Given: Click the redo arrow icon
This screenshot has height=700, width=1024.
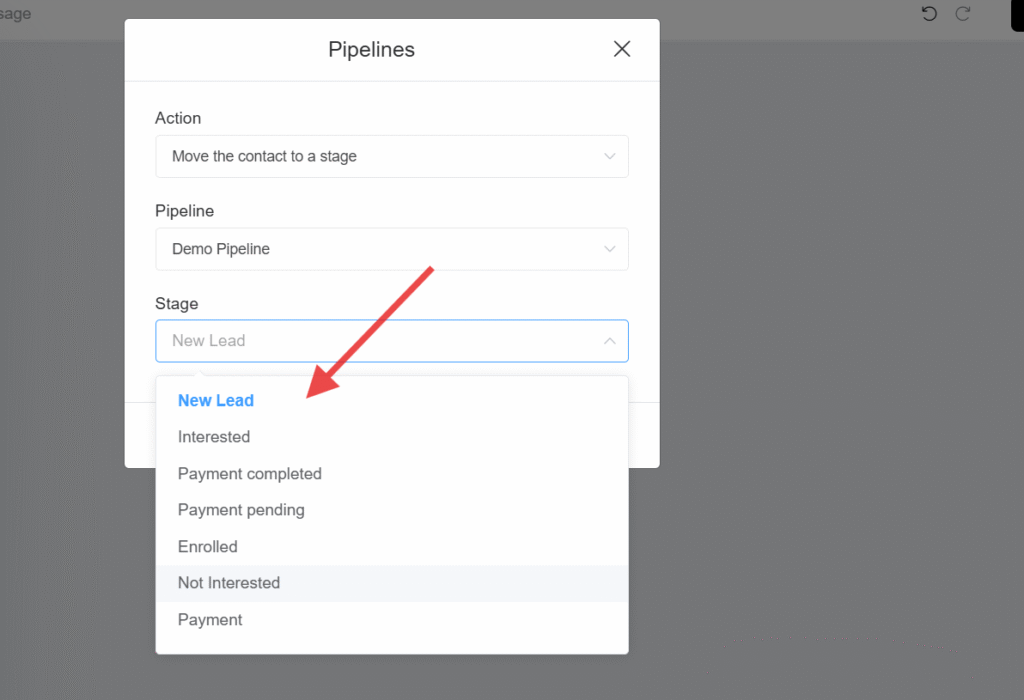Looking at the screenshot, I should coord(963,14).
